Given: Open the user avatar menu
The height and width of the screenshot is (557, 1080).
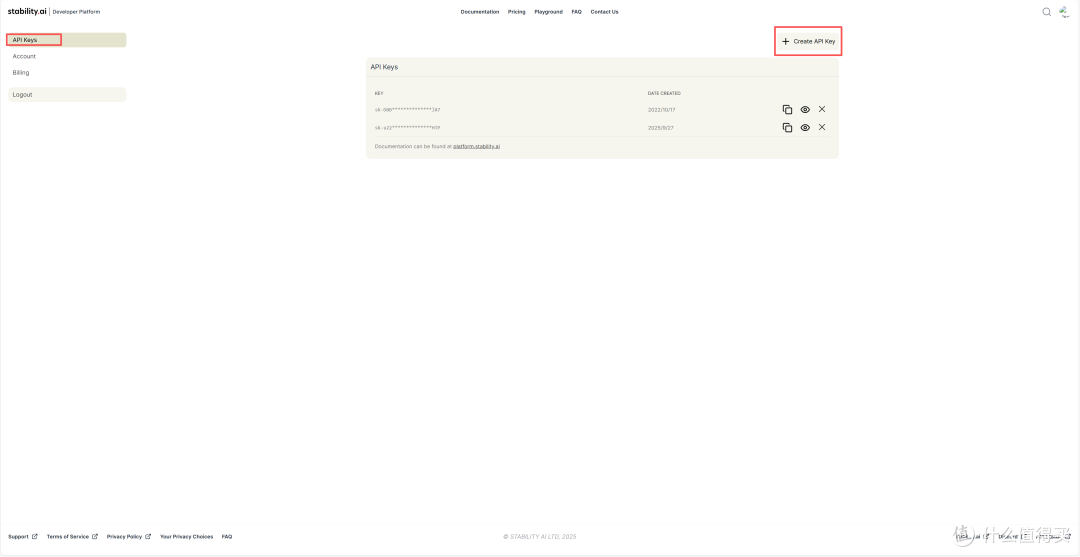Looking at the screenshot, I should (x=1063, y=12).
